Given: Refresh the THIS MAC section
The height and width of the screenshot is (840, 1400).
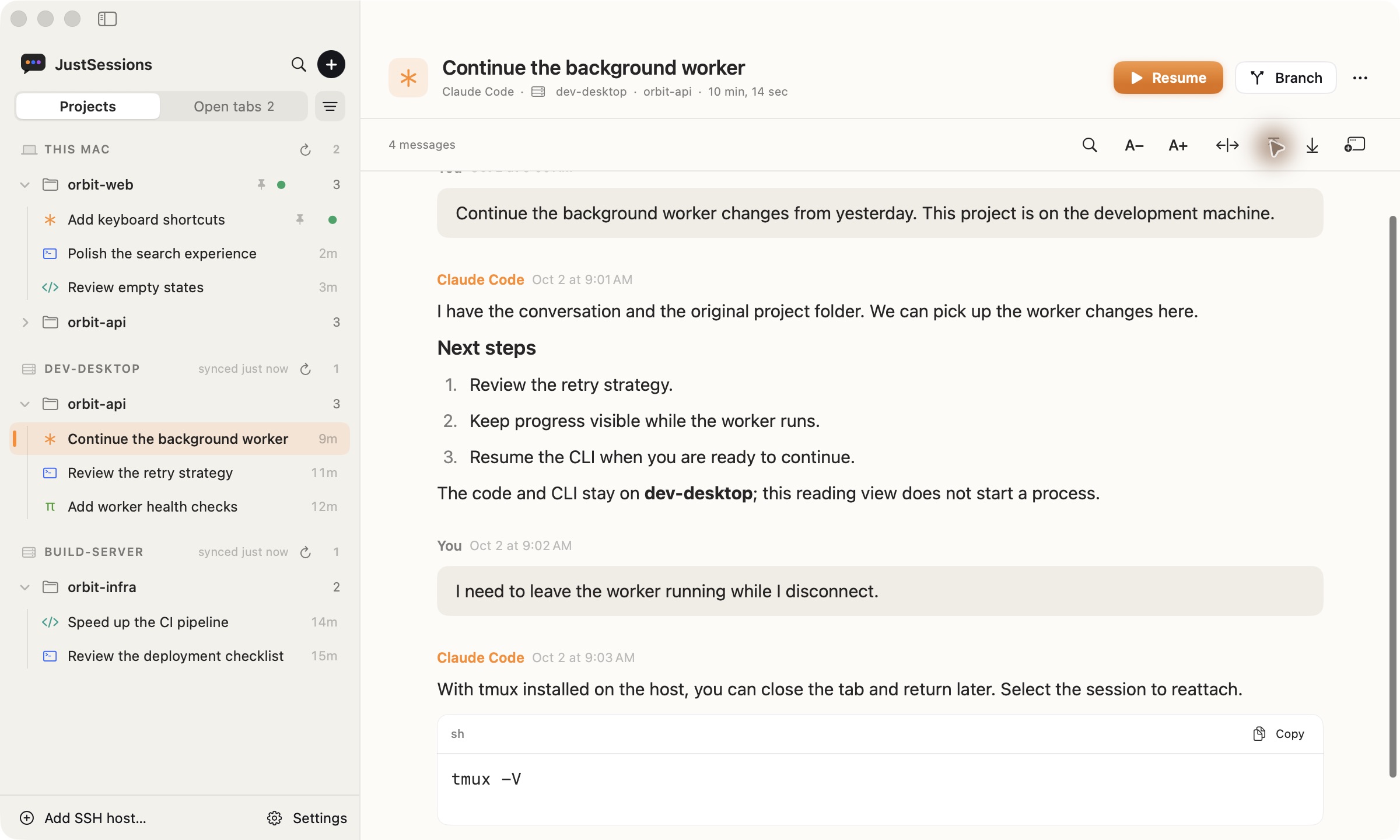Looking at the screenshot, I should coord(305,150).
